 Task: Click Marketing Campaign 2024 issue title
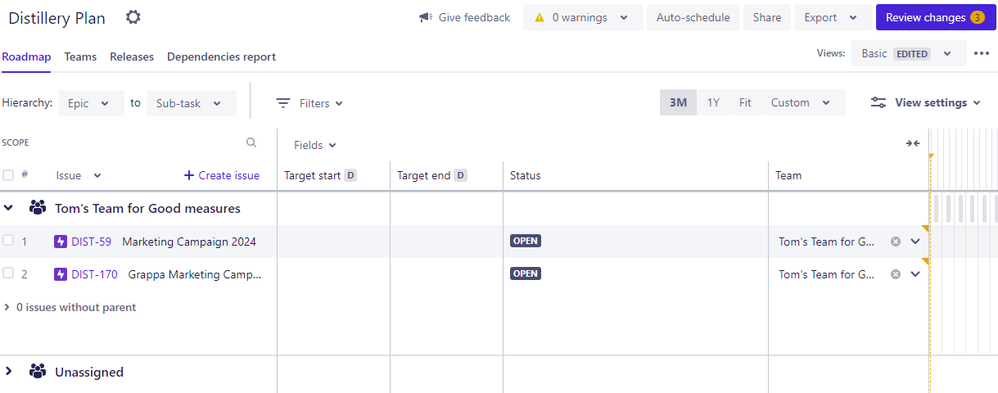(x=189, y=241)
